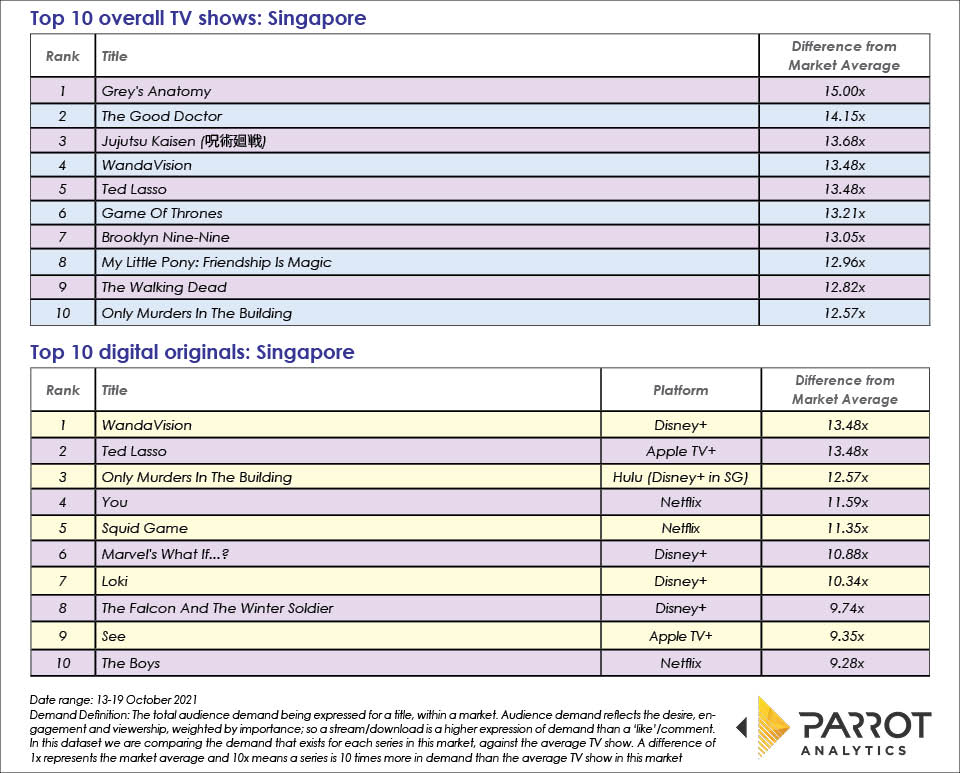Click the Platform column header
This screenshot has width=960, height=773.
680,390
